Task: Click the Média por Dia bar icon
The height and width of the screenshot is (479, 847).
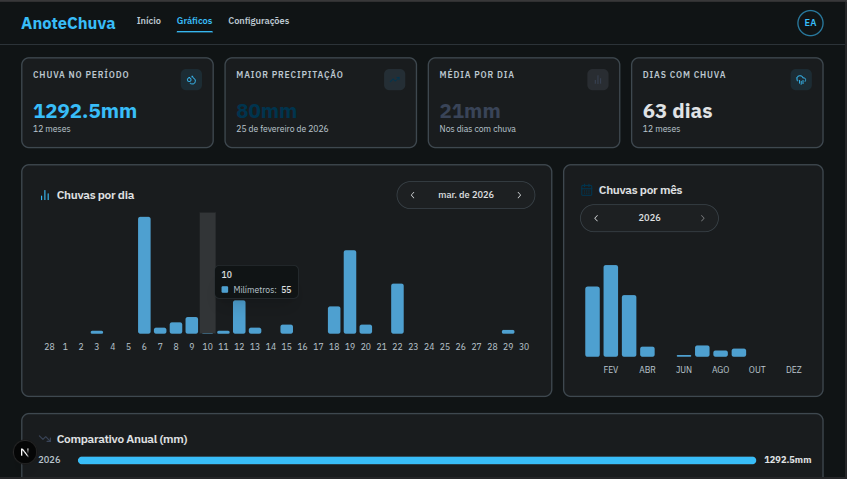Action: tap(597, 80)
